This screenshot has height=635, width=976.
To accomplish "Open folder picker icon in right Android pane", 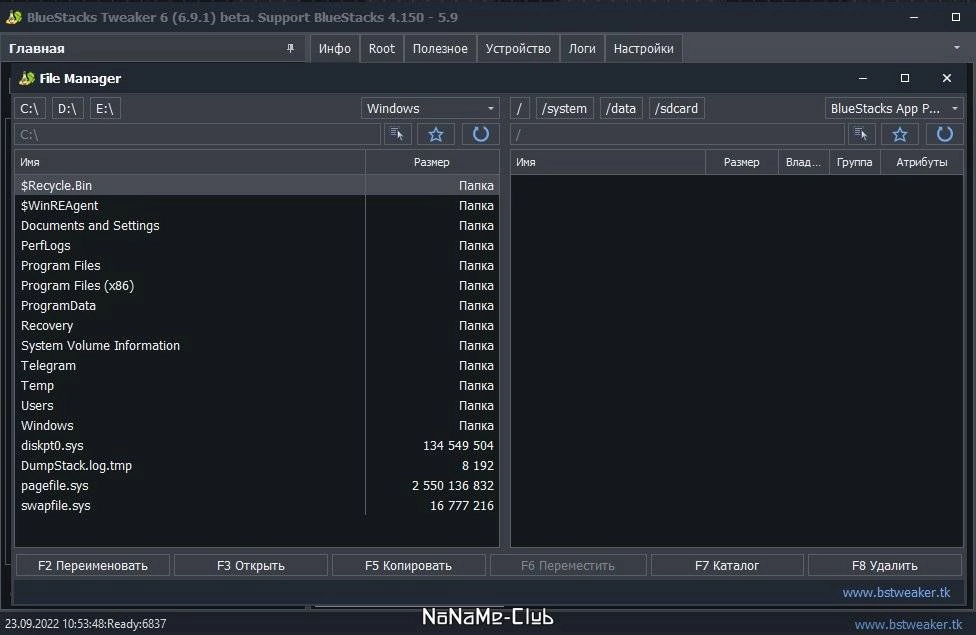I will click(861, 134).
